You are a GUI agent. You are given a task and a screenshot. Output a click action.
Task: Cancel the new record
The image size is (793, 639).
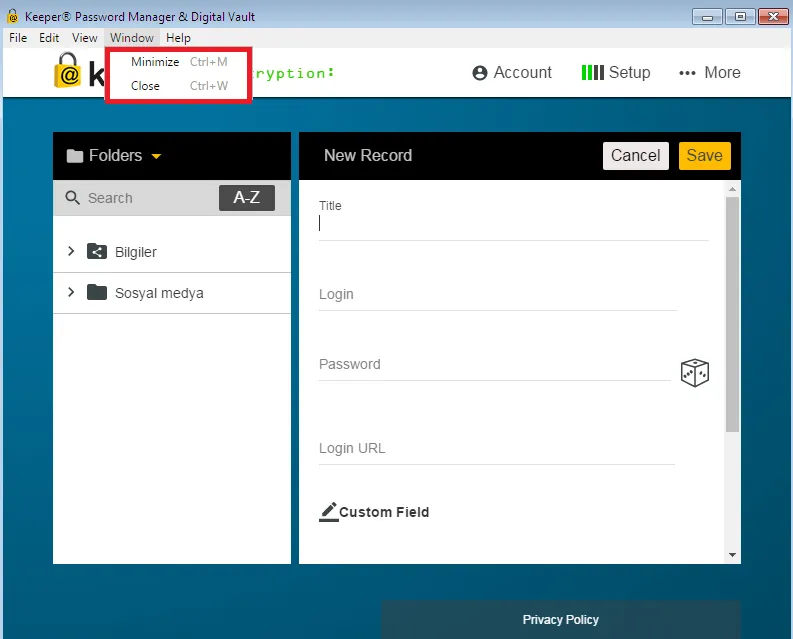click(x=636, y=156)
